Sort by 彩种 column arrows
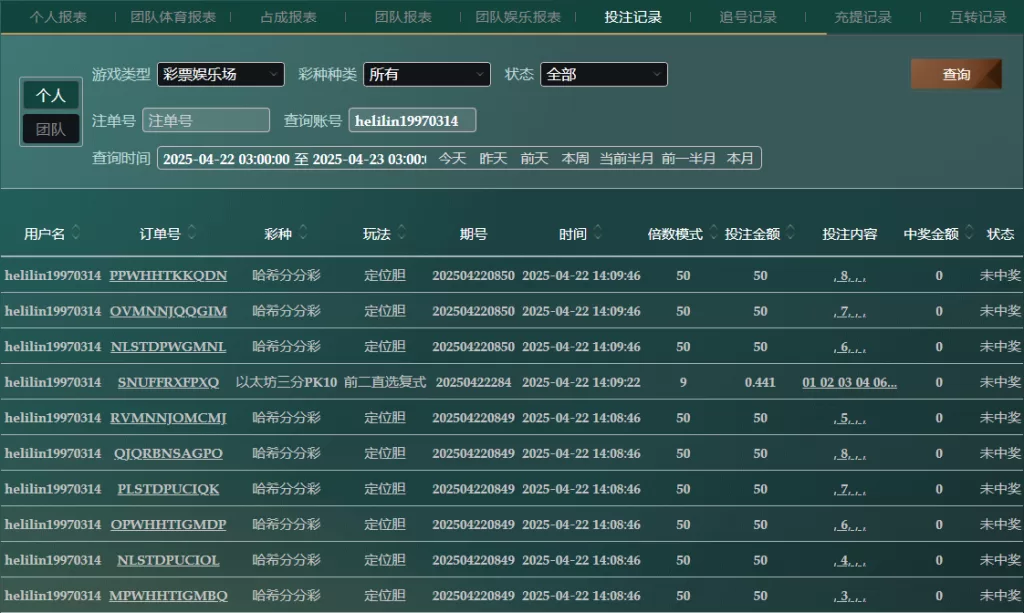1024x613 pixels. click(302, 232)
